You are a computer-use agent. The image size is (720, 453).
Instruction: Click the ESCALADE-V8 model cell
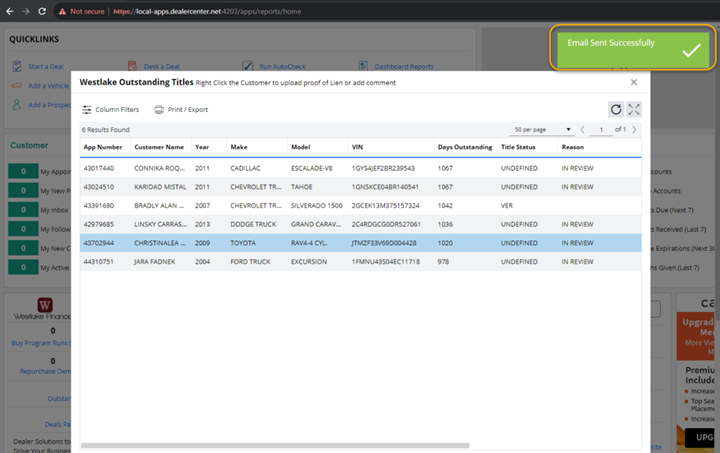(x=311, y=168)
